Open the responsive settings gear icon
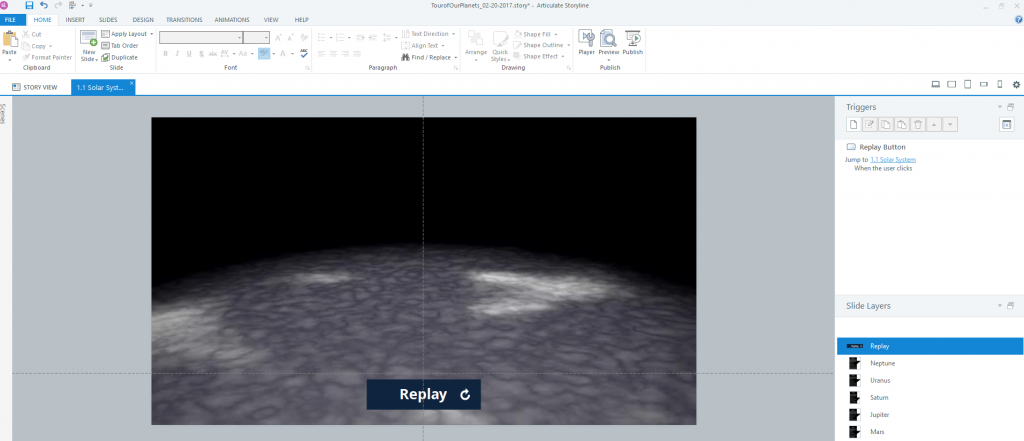The width and height of the screenshot is (1024, 441). click(x=1016, y=84)
